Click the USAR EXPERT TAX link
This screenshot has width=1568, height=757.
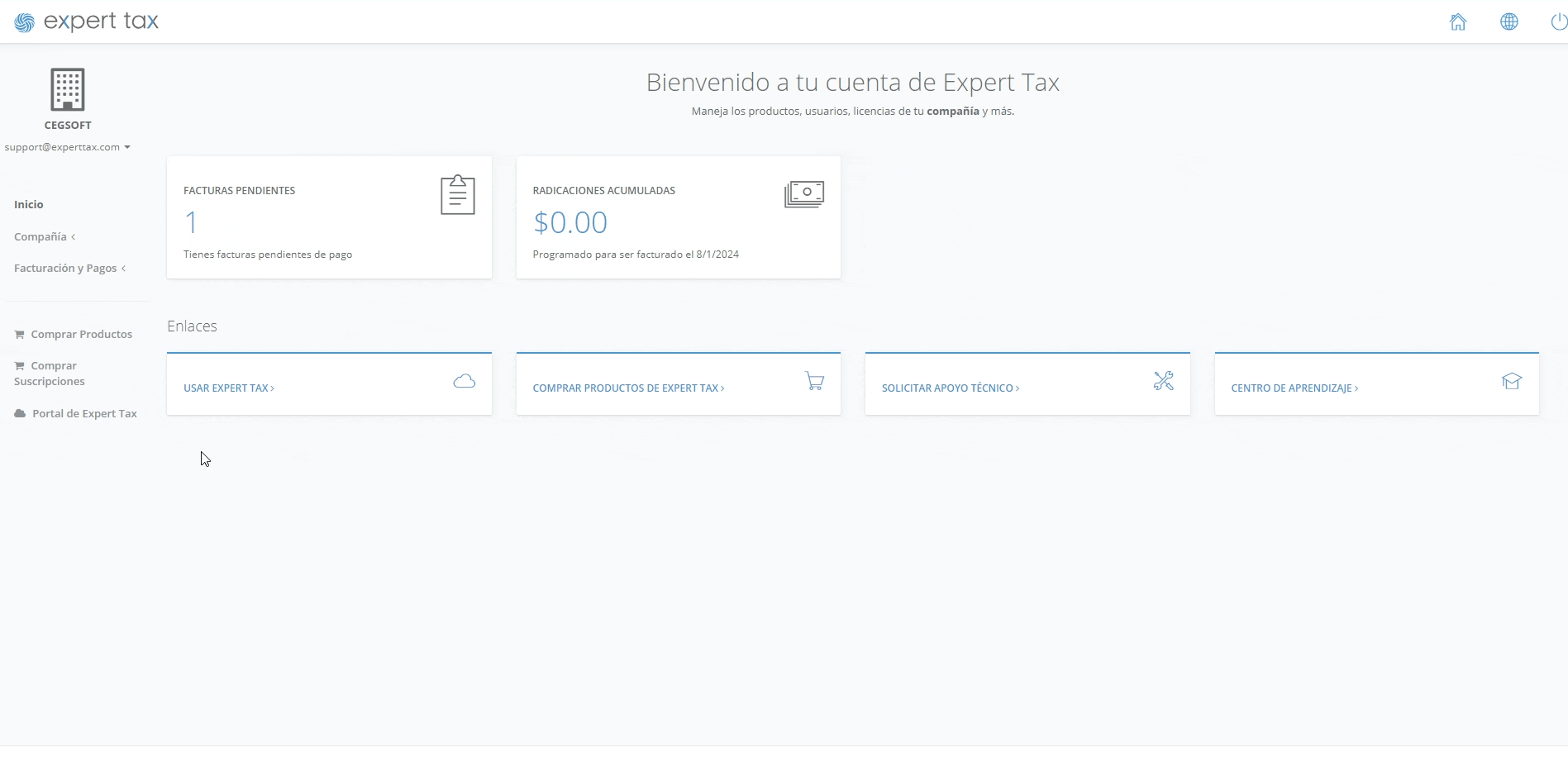tap(229, 388)
